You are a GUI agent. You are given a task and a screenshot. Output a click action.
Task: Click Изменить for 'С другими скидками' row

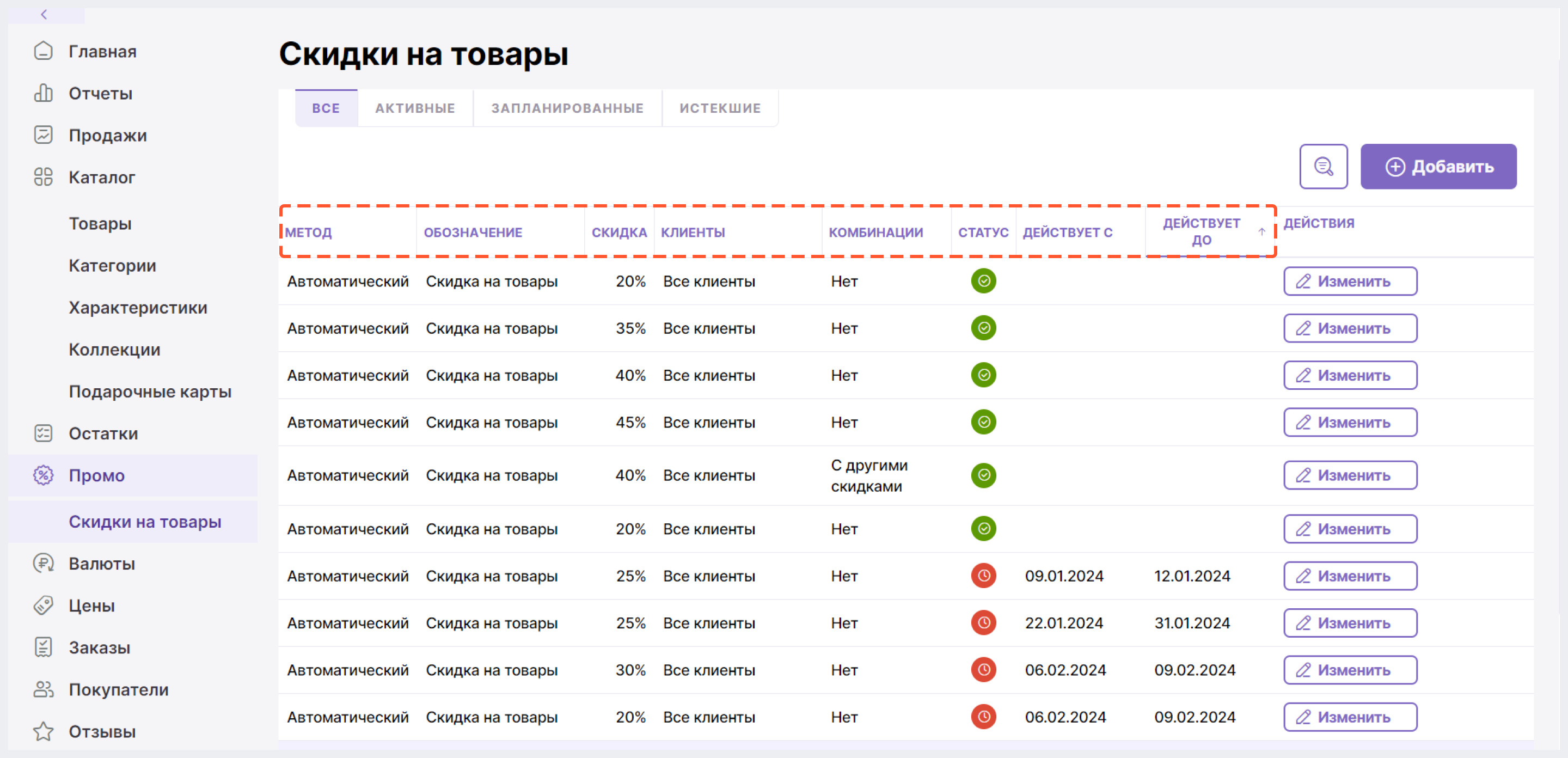pyautogui.click(x=1350, y=475)
